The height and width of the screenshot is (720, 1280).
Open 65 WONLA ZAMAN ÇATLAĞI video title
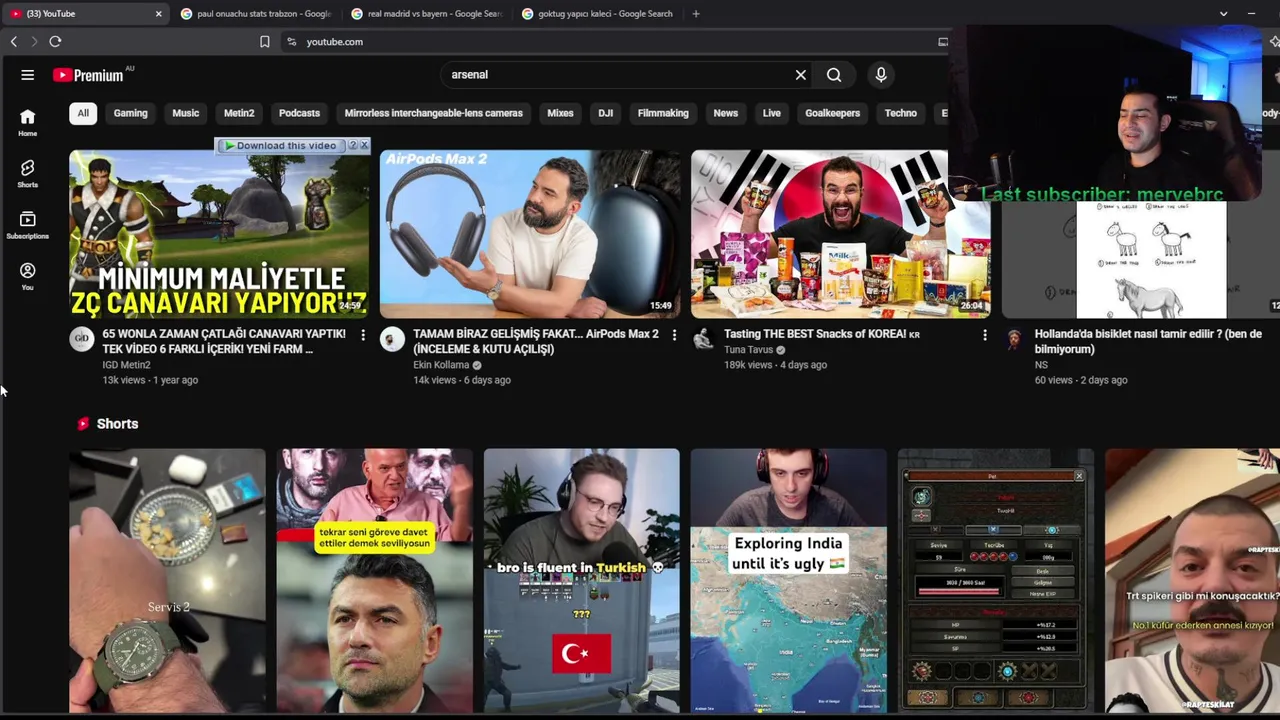[224, 342]
